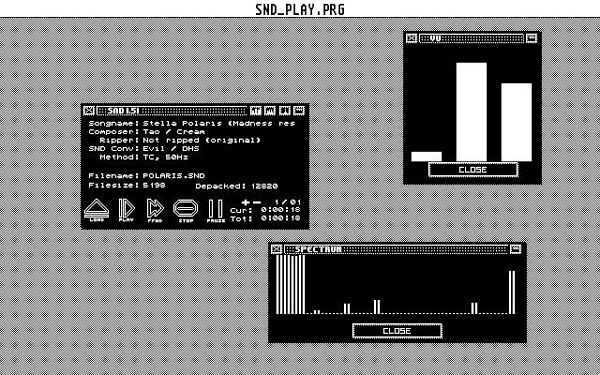
Task: Click the composer value 'Tao / Cream'
Action: tap(174, 132)
